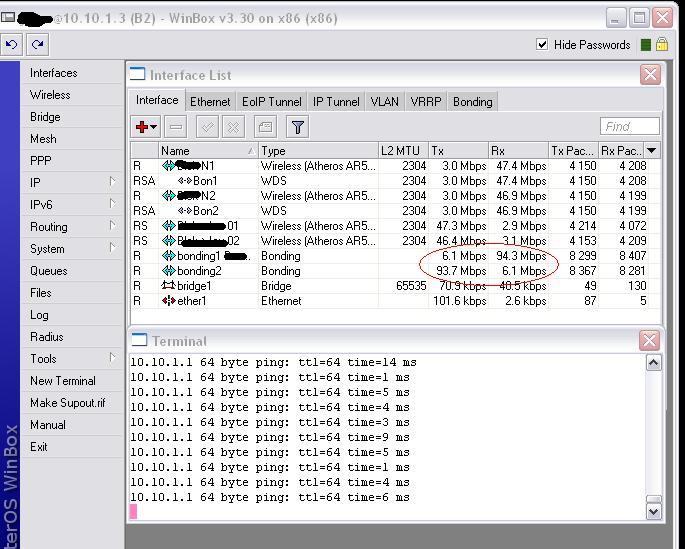This screenshot has width=685, height=549.
Task: Click the Find search field
Action: tap(630, 127)
